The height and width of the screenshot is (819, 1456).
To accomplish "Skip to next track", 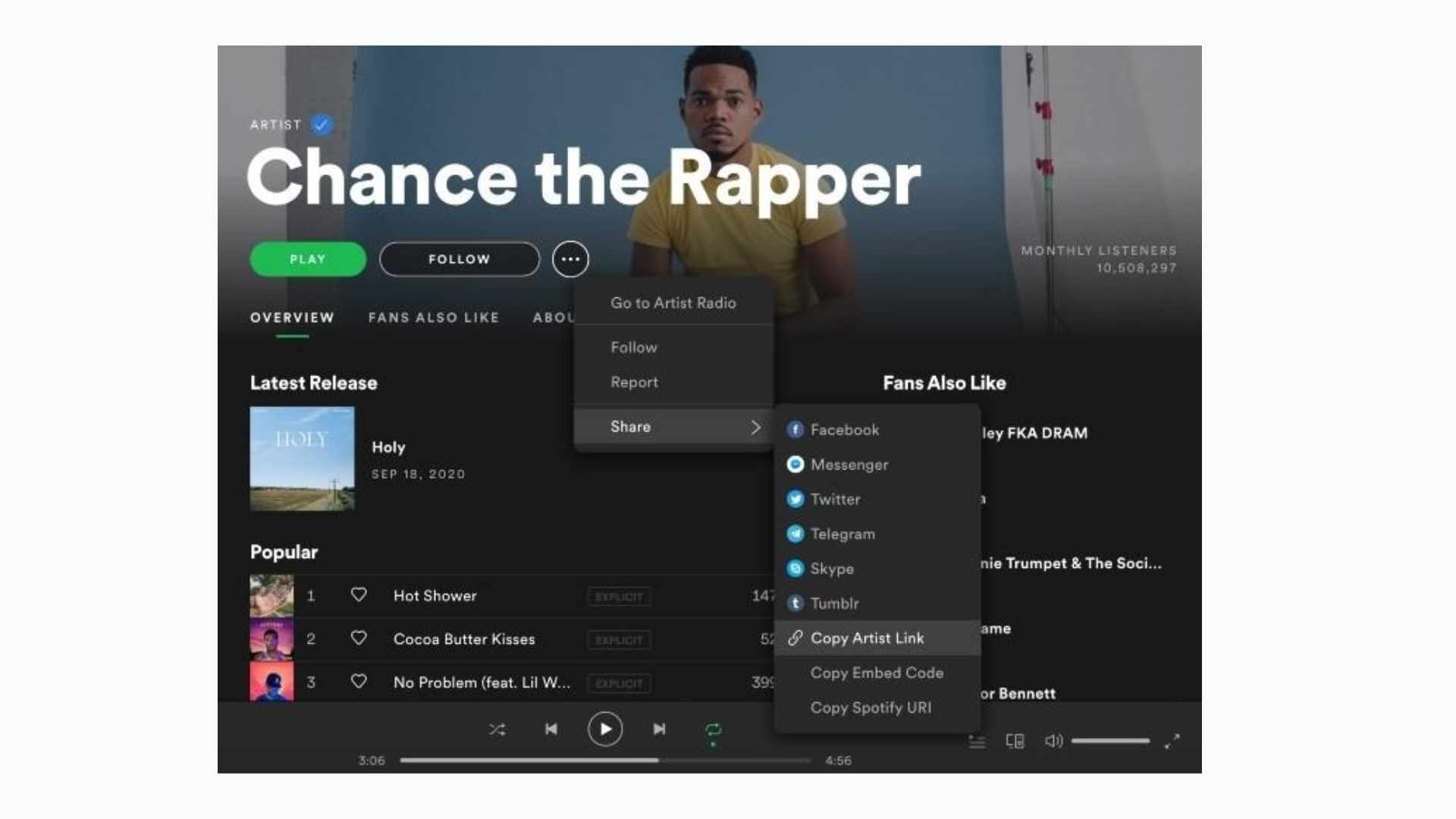I will 659,730.
